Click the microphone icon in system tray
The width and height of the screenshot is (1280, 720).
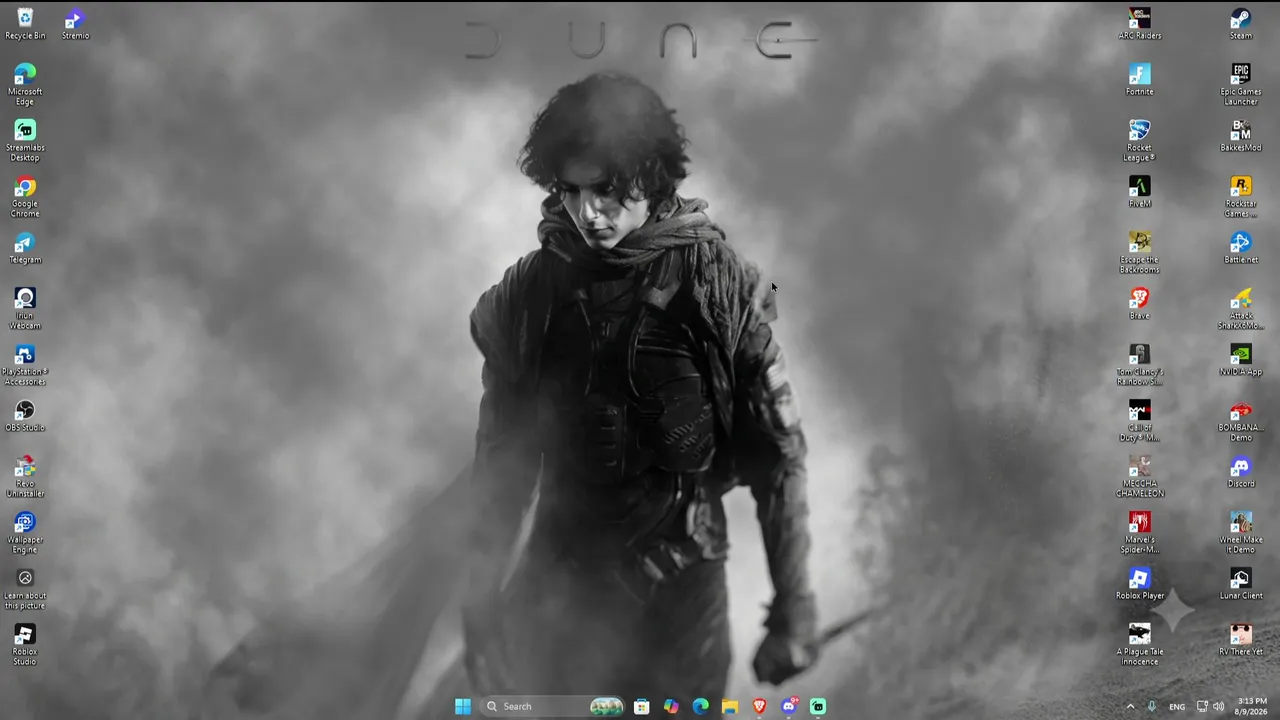[x=1152, y=707]
